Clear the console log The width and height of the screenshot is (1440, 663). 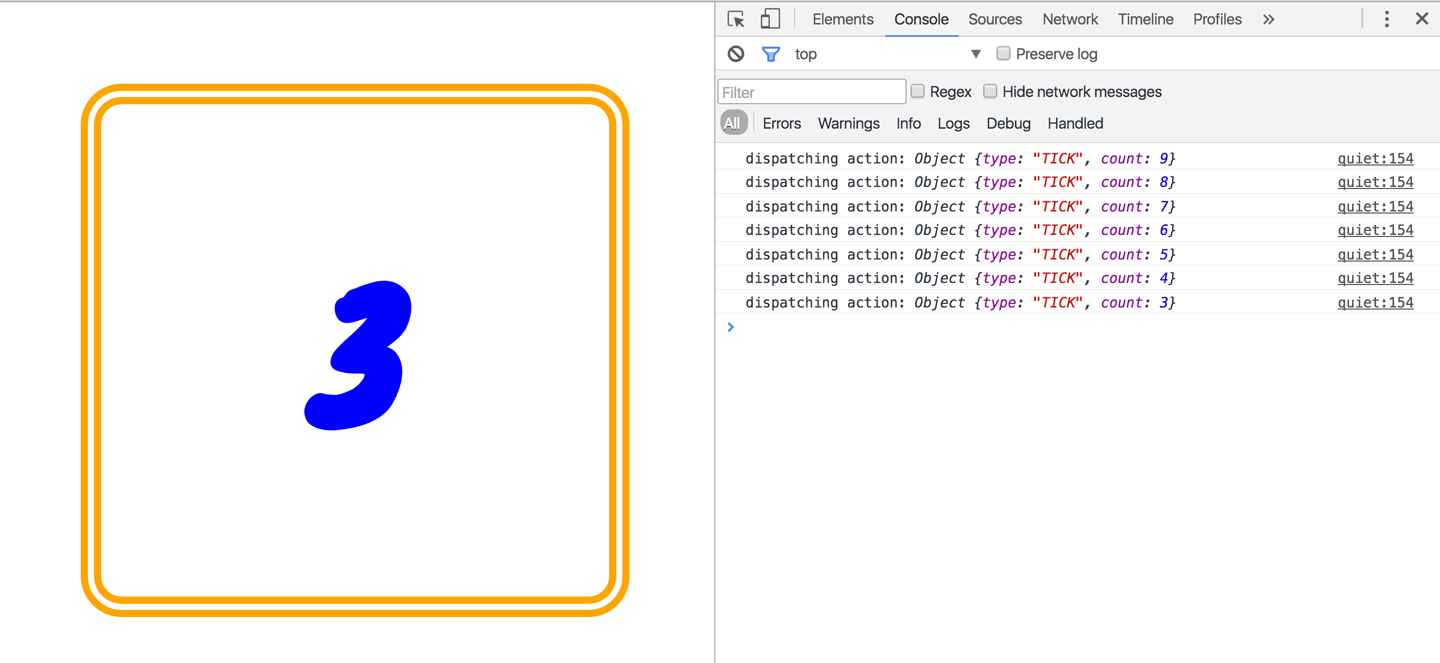tap(736, 54)
